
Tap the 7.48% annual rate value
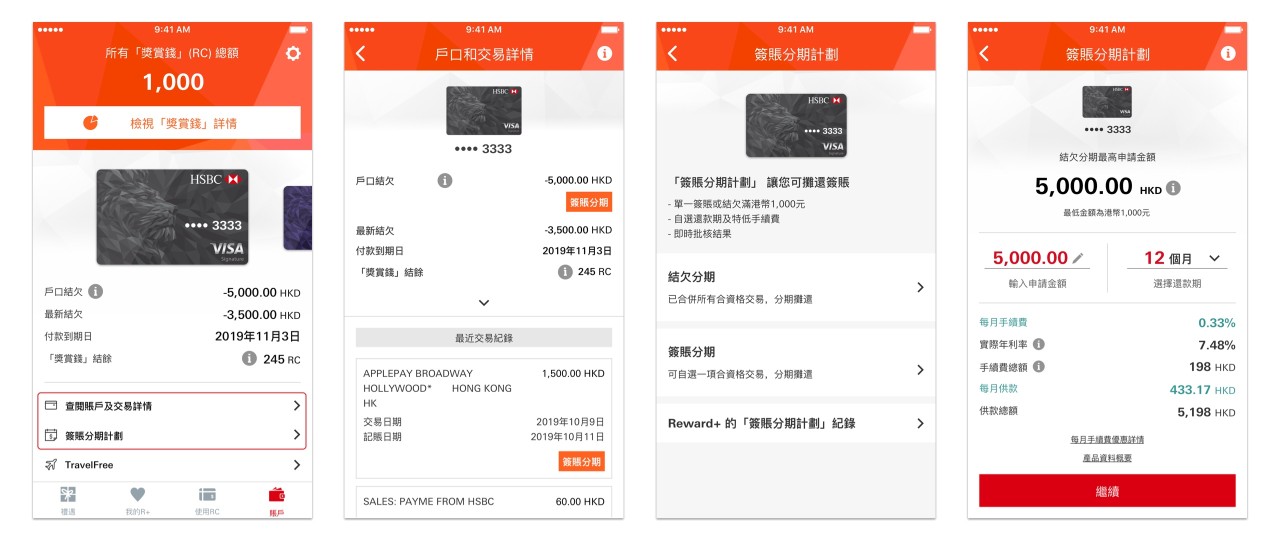[x=1216, y=344]
